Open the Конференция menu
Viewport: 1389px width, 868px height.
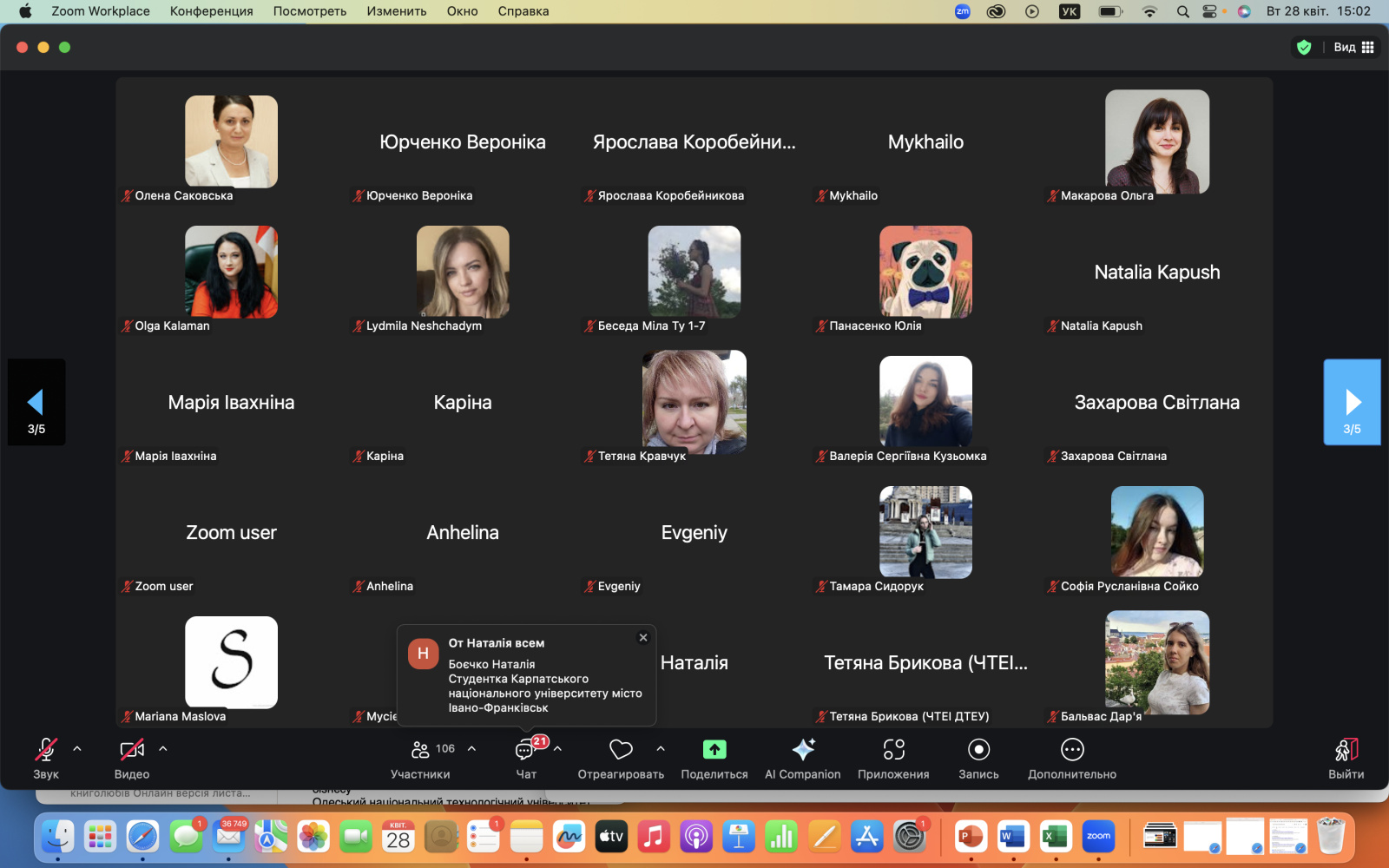pyautogui.click(x=211, y=11)
